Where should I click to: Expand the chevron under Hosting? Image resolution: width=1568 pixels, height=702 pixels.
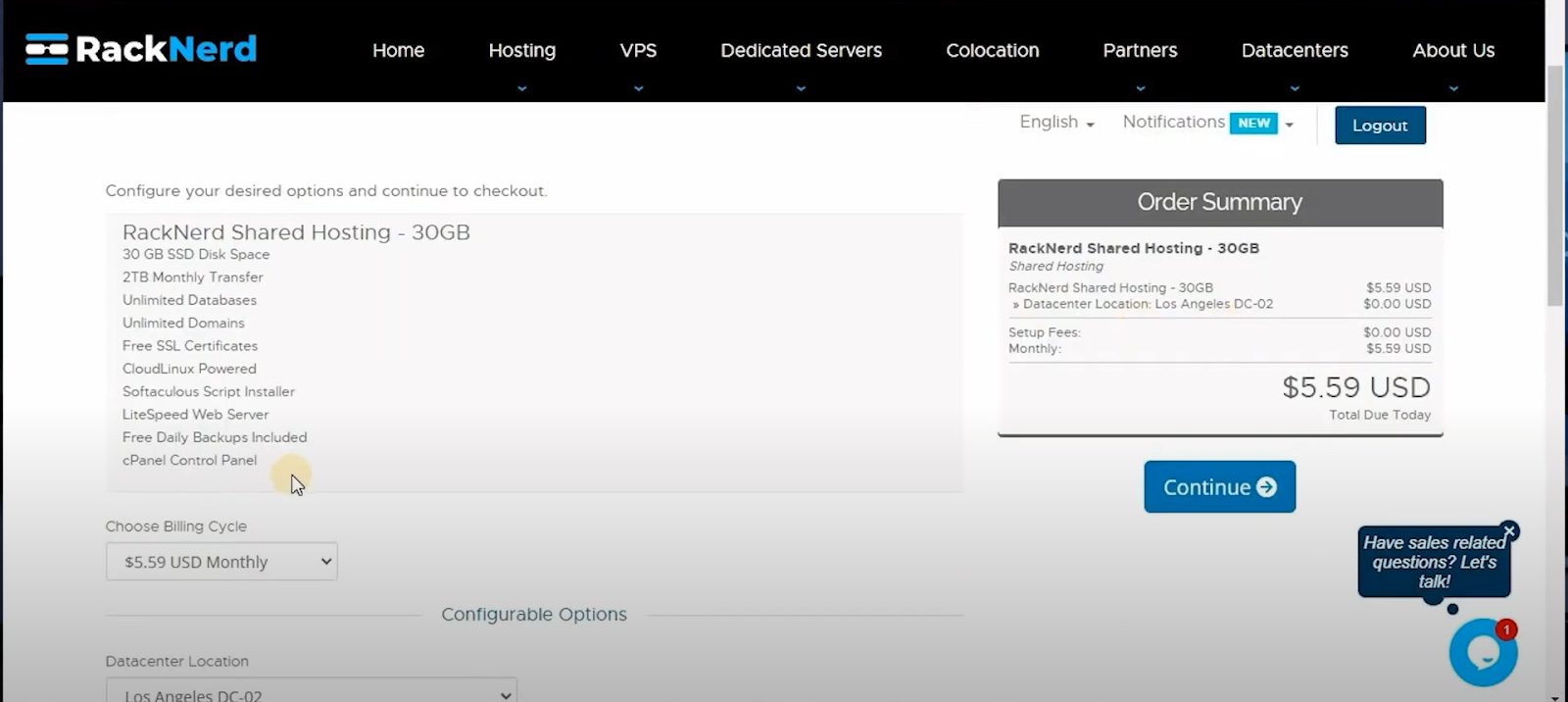[521, 88]
